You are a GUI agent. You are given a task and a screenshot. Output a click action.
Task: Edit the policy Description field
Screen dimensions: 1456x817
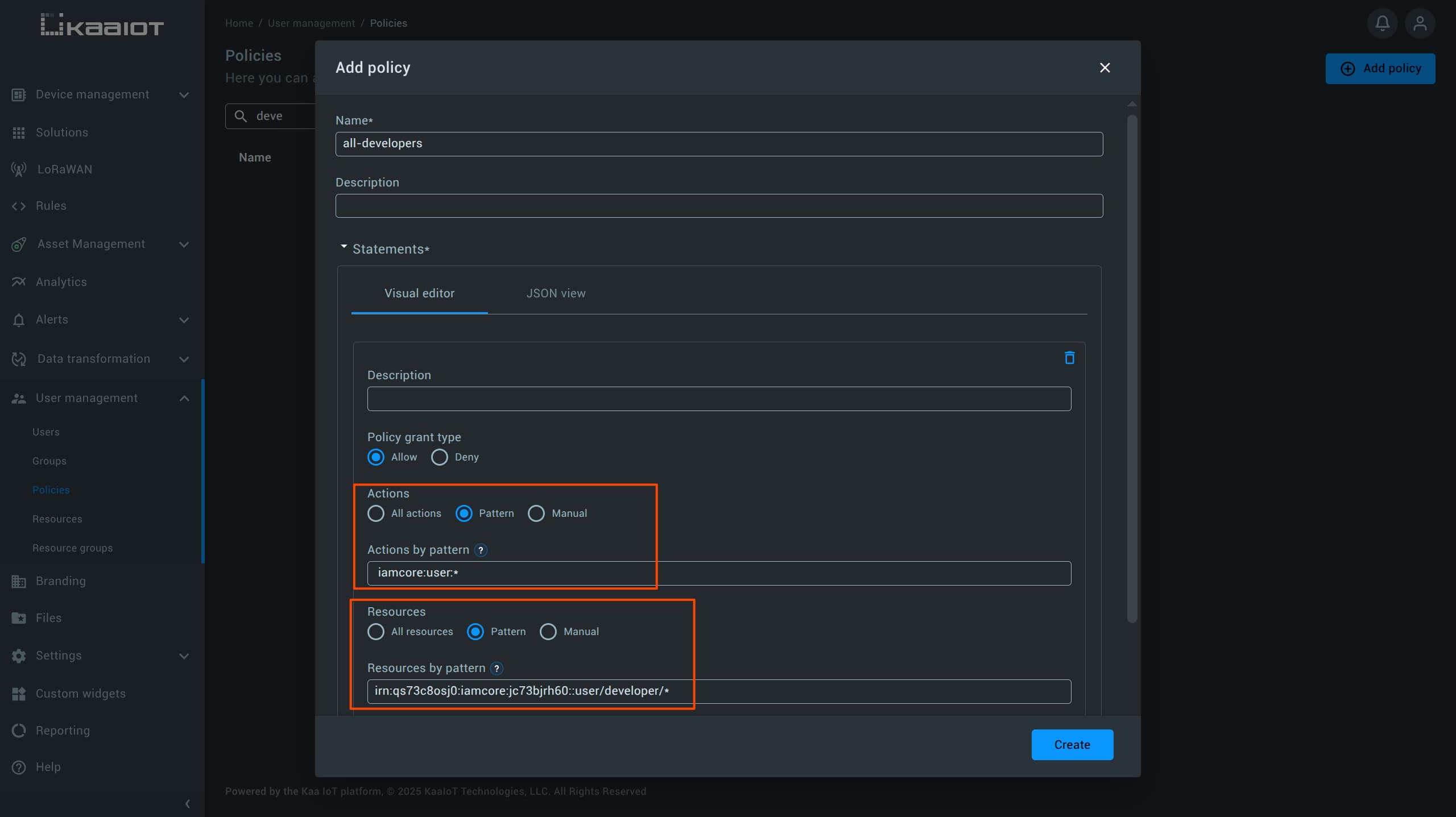coord(718,205)
